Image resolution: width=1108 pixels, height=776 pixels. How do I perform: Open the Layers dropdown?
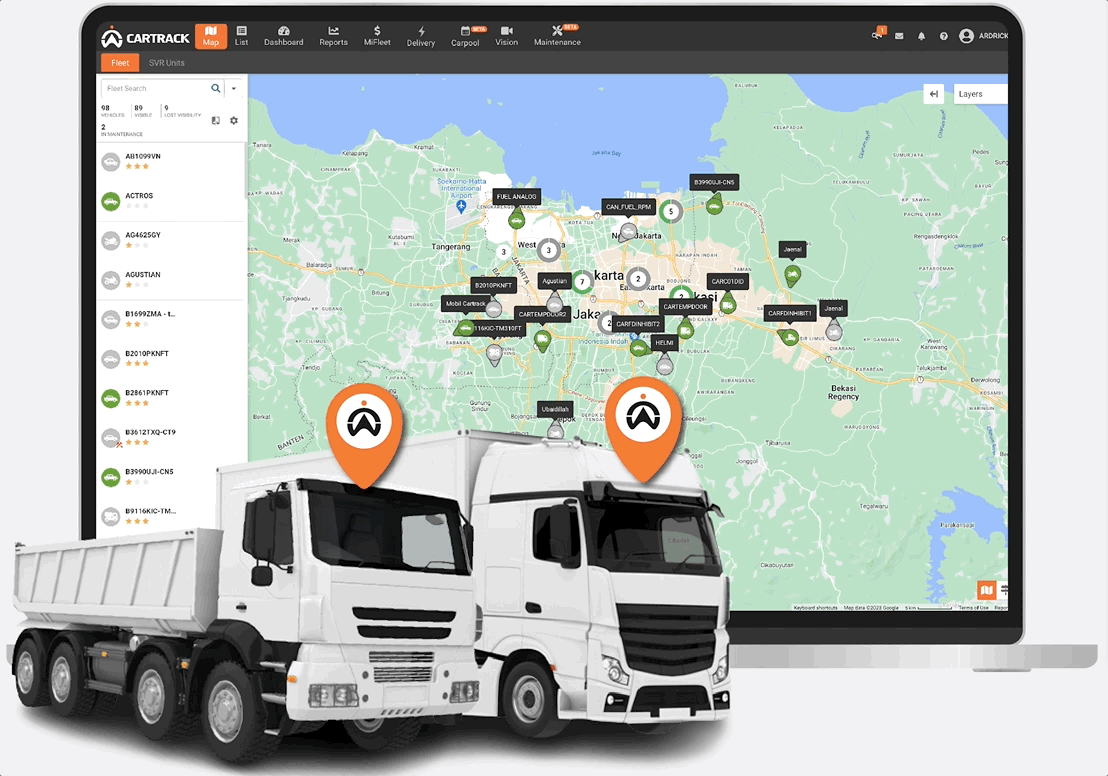[980, 94]
